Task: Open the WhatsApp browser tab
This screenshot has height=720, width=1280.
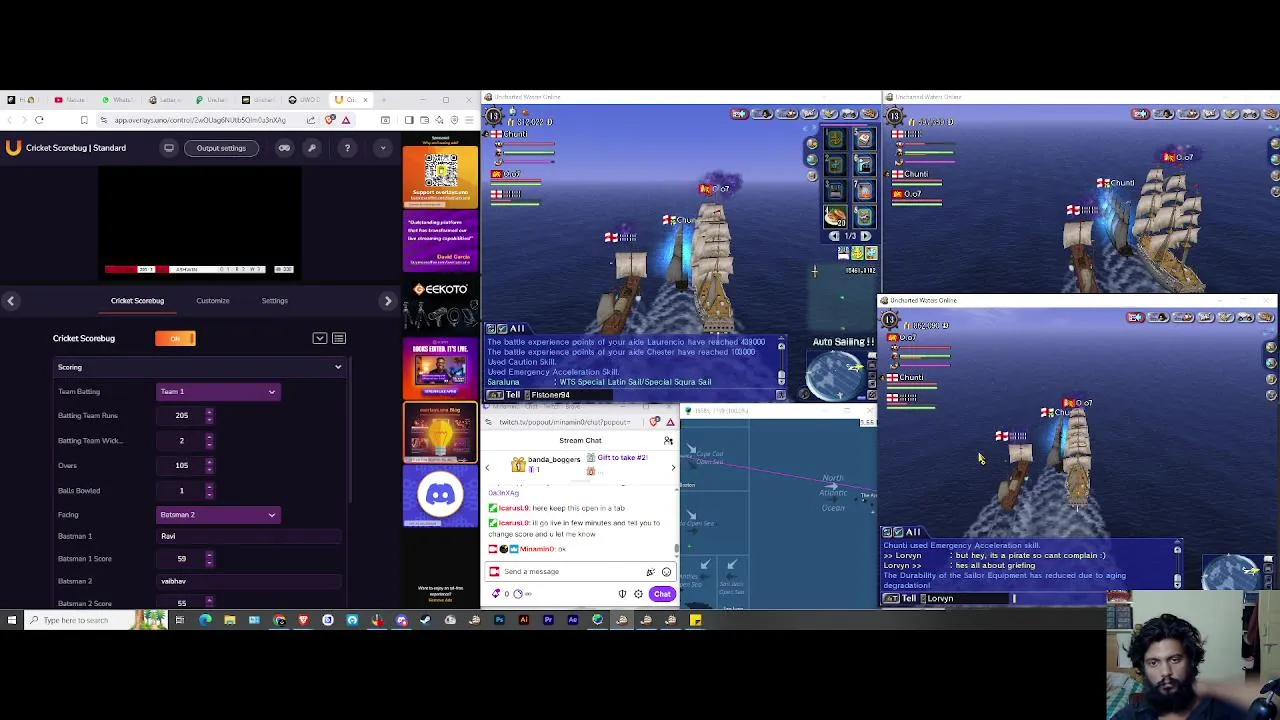Action: point(120,100)
